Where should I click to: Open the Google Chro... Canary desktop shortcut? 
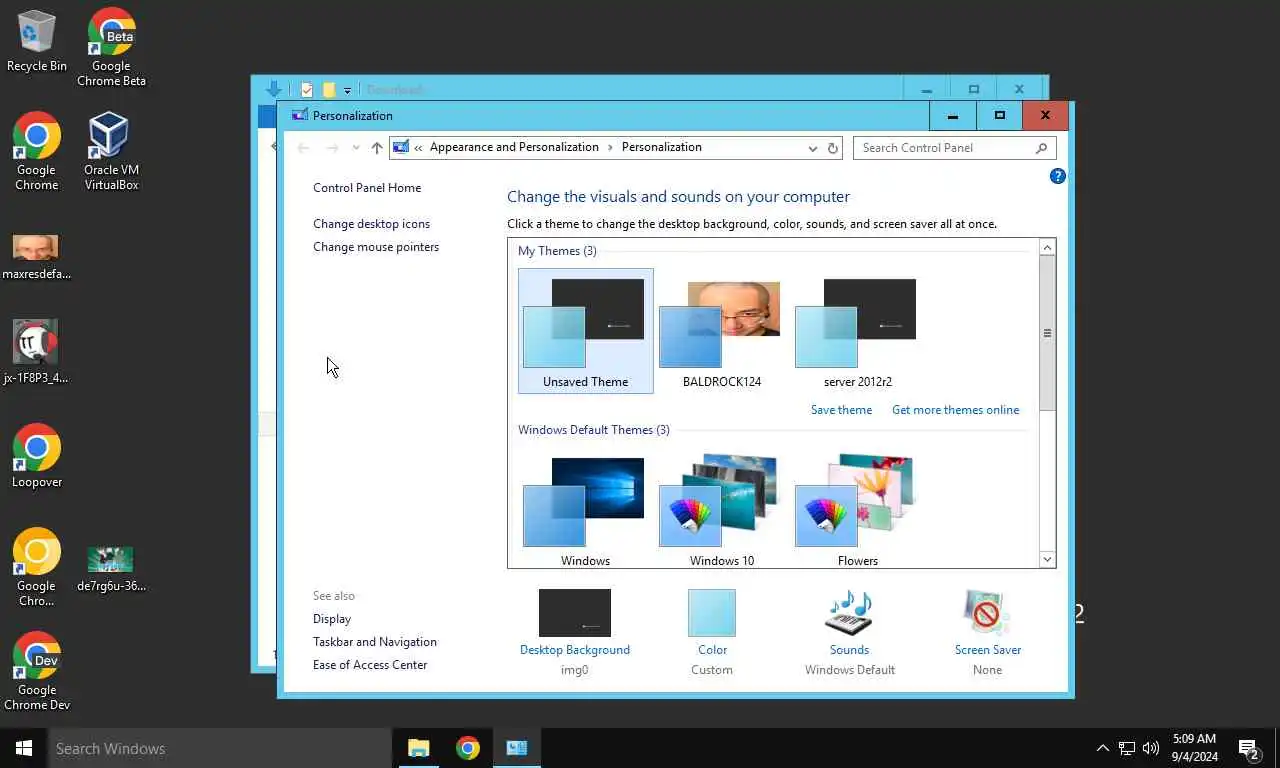click(37, 567)
